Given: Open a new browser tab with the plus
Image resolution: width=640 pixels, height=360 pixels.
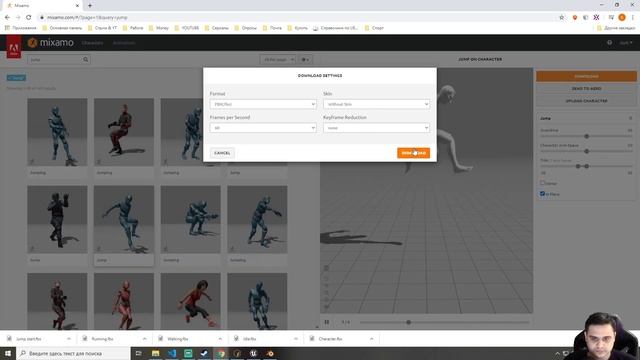Looking at the screenshot, I should pos(90,6).
